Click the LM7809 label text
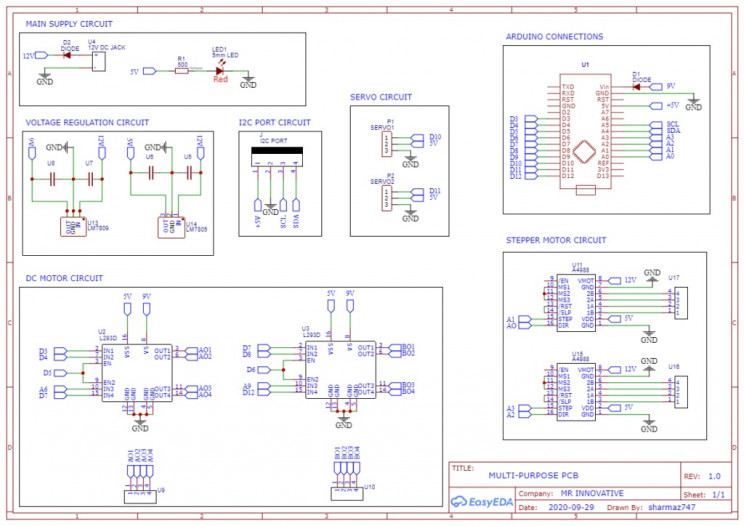Image resolution: width=744 pixels, height=526 pixels. coord(98,228)
